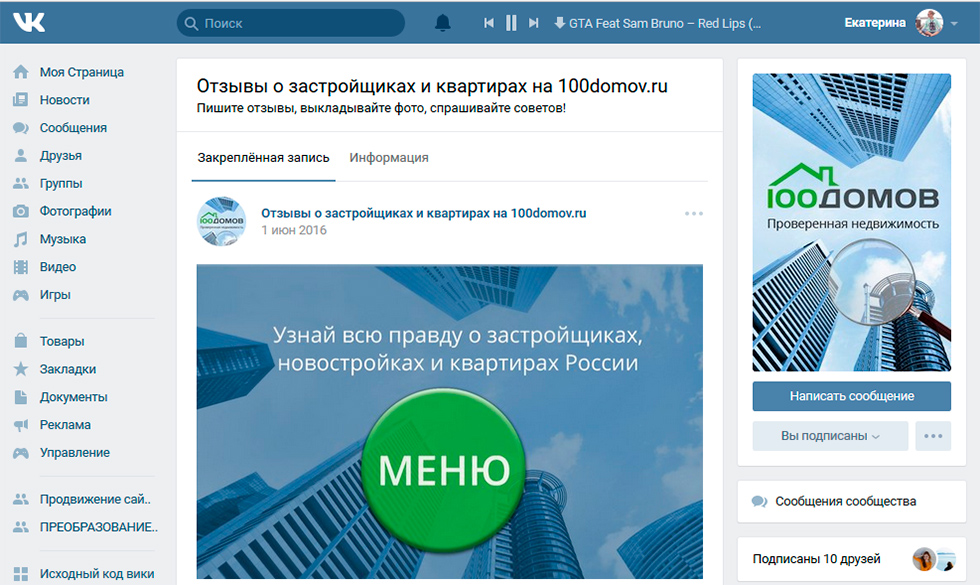Open the pinned post's three-dot options menu
Screen dimensions: 980x585
point(694,214)
